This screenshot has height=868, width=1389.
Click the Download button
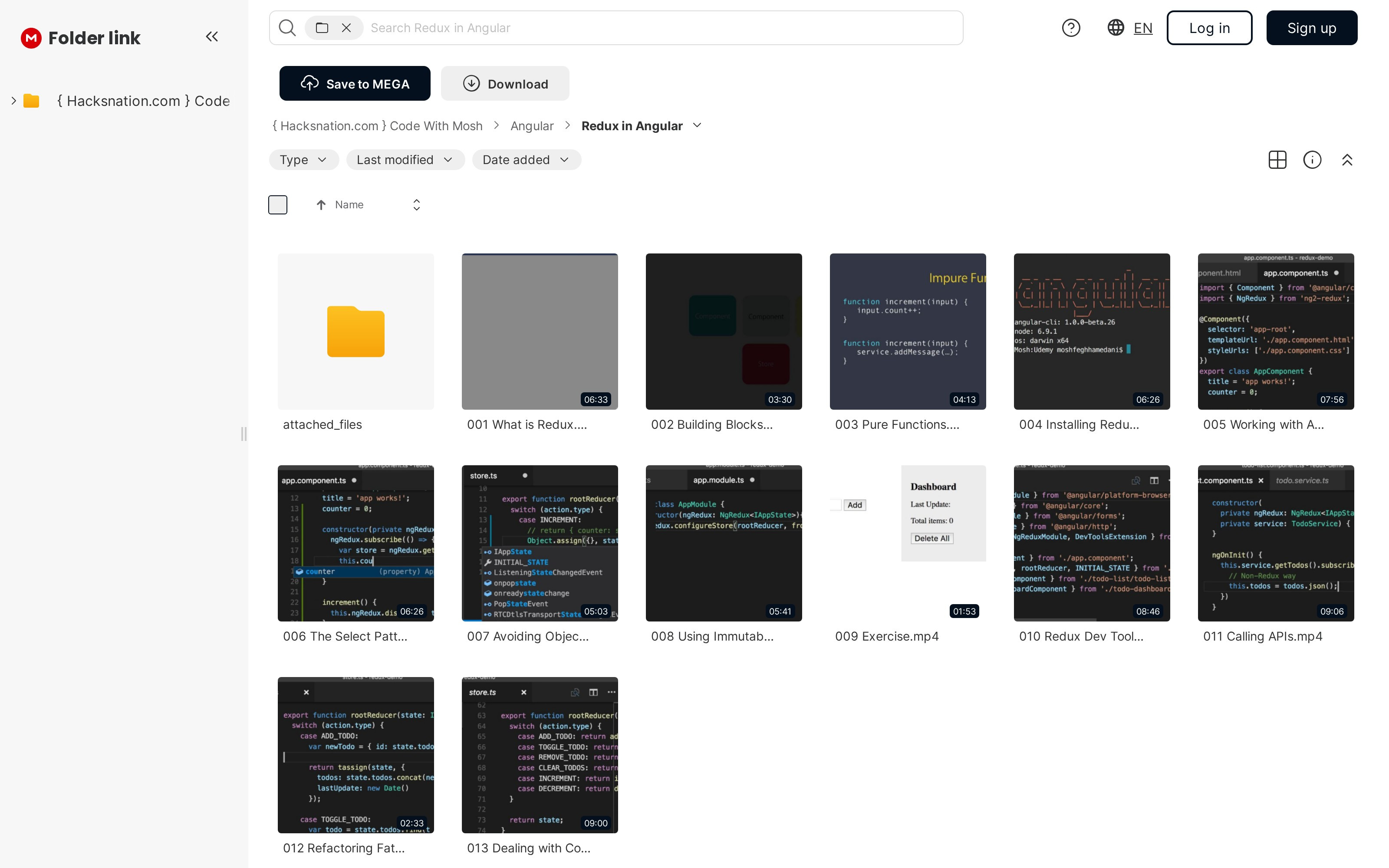(505, 84)
